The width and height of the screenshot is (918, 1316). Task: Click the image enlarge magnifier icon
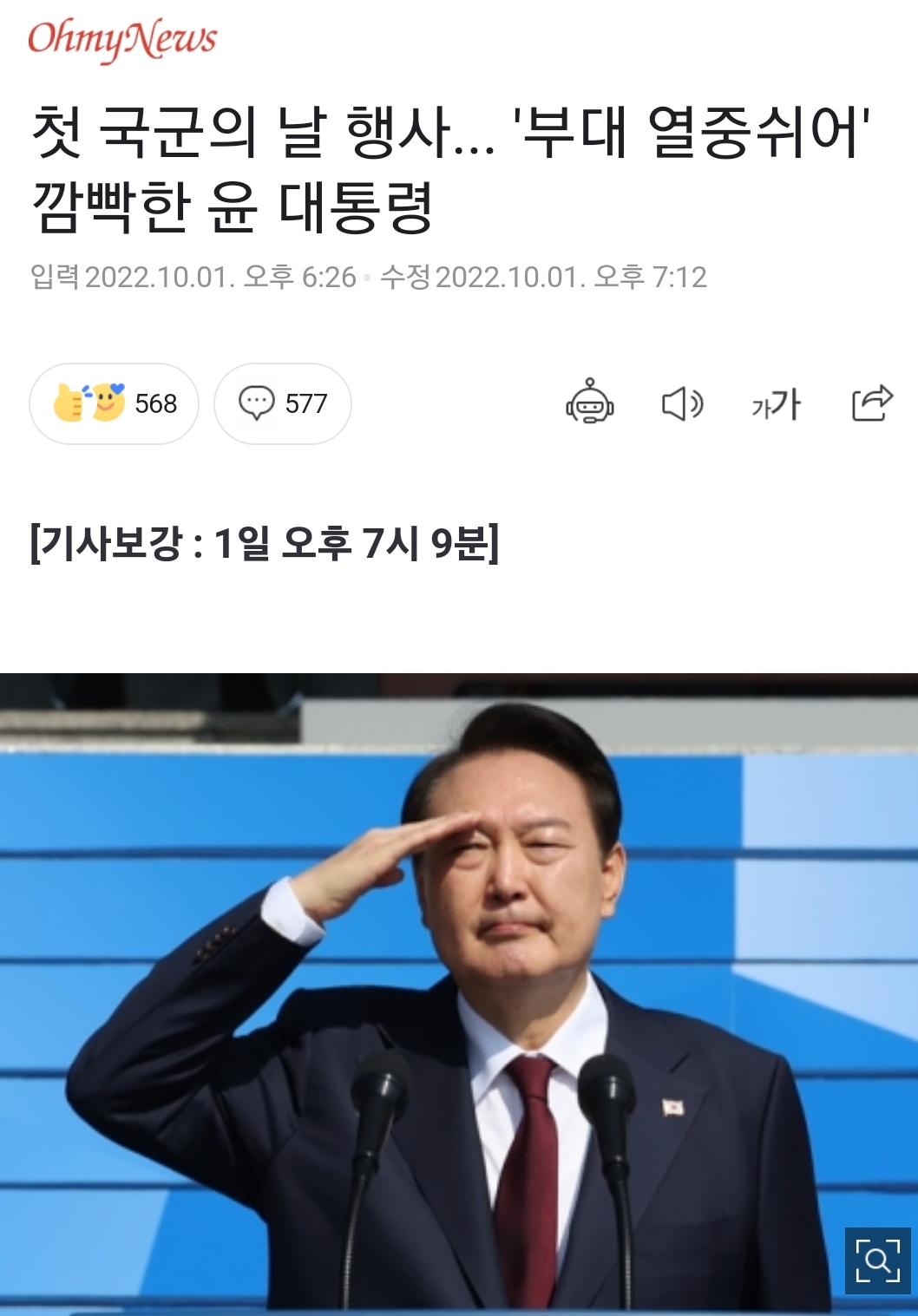(x=878, y=1260)
